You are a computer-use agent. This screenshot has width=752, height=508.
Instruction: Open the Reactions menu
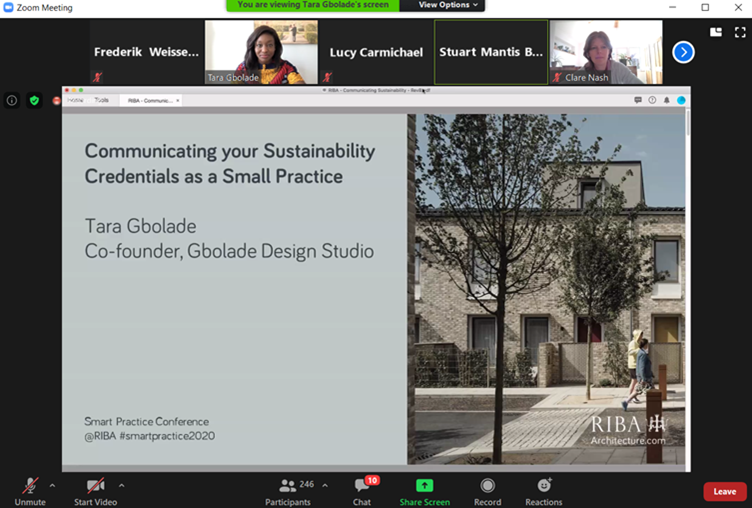pyautogui.click(x=543, y=491)
